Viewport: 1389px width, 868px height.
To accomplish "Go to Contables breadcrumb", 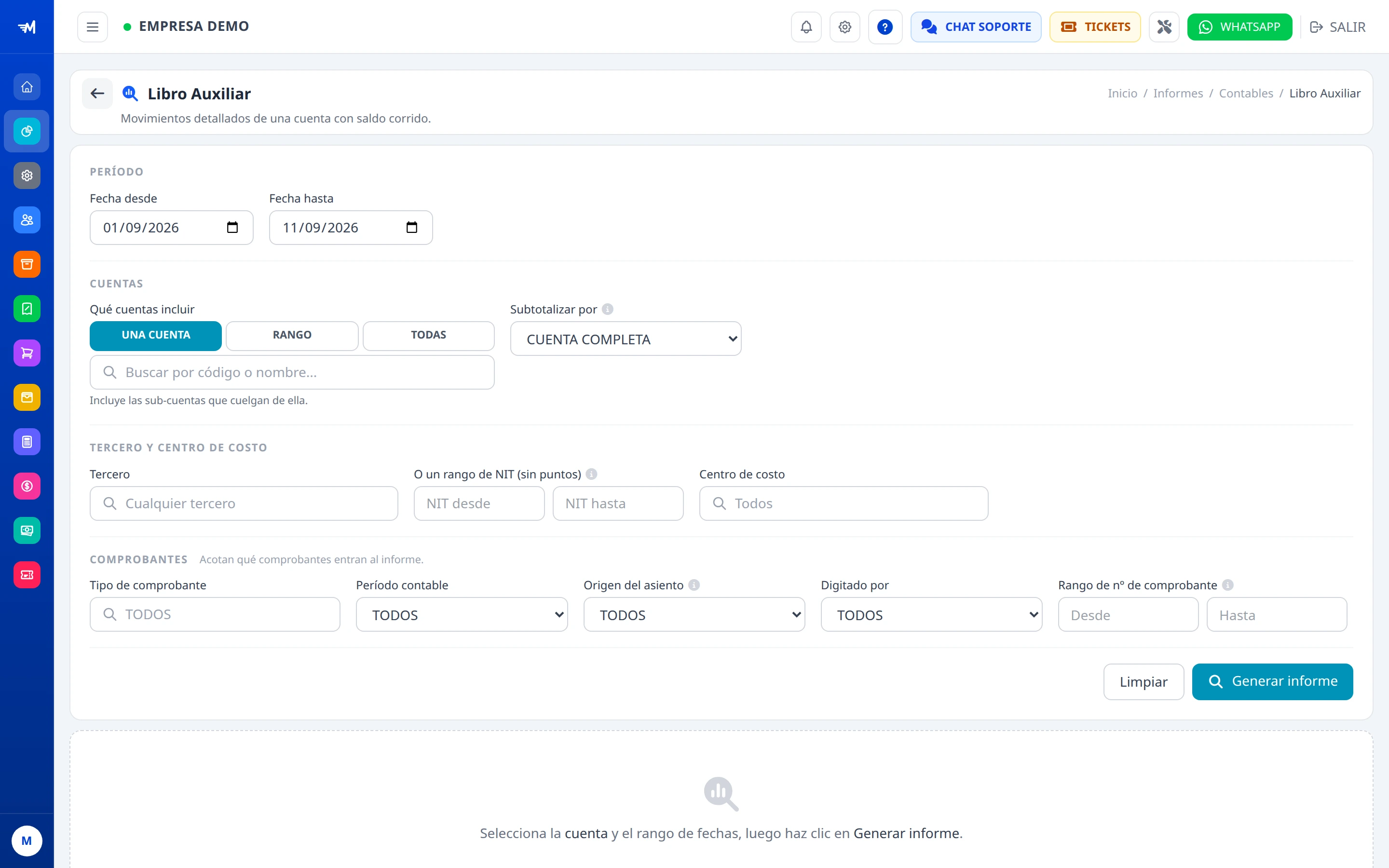I will 1245,94.
